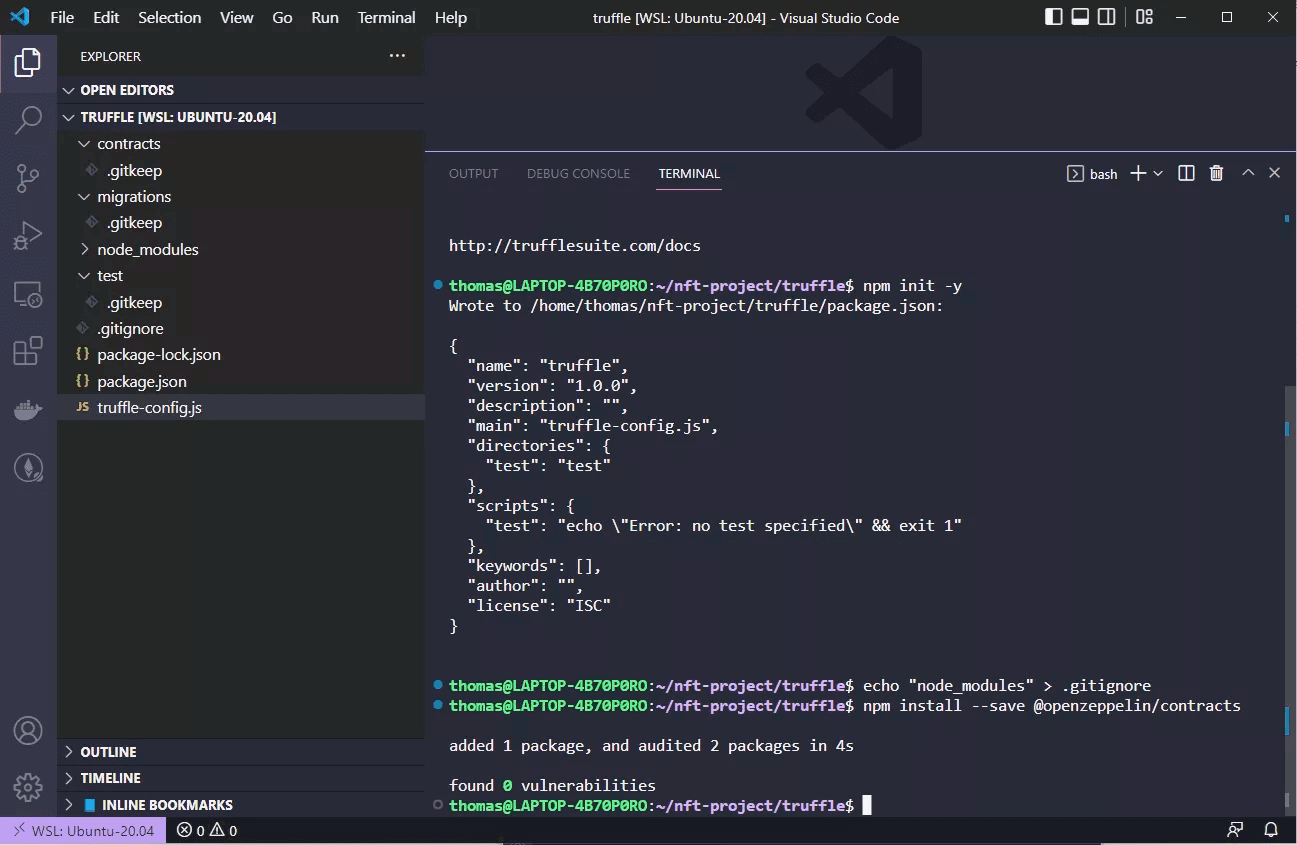This screenshot has height=845, width=1297.
Task: Switch to the Debug Console tab
Action: click(578, 174)
